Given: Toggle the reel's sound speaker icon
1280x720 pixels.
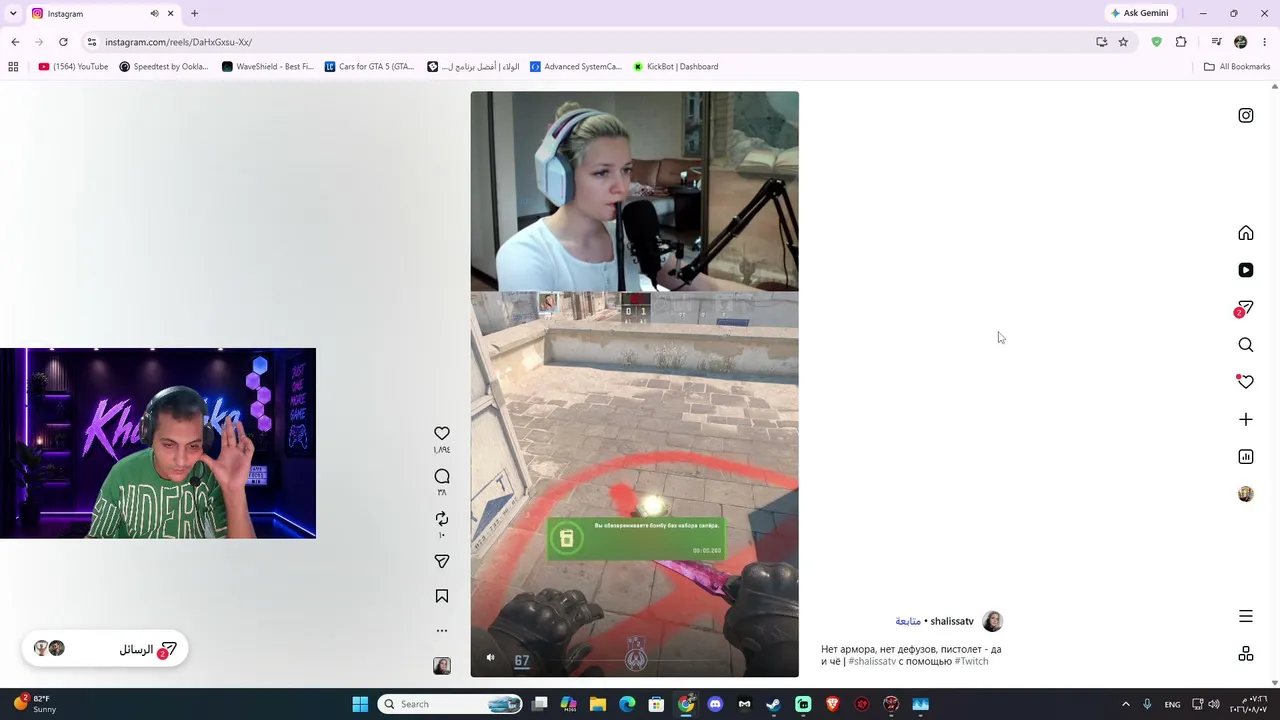Looking at the screenshot, I should tap(490, 658).
